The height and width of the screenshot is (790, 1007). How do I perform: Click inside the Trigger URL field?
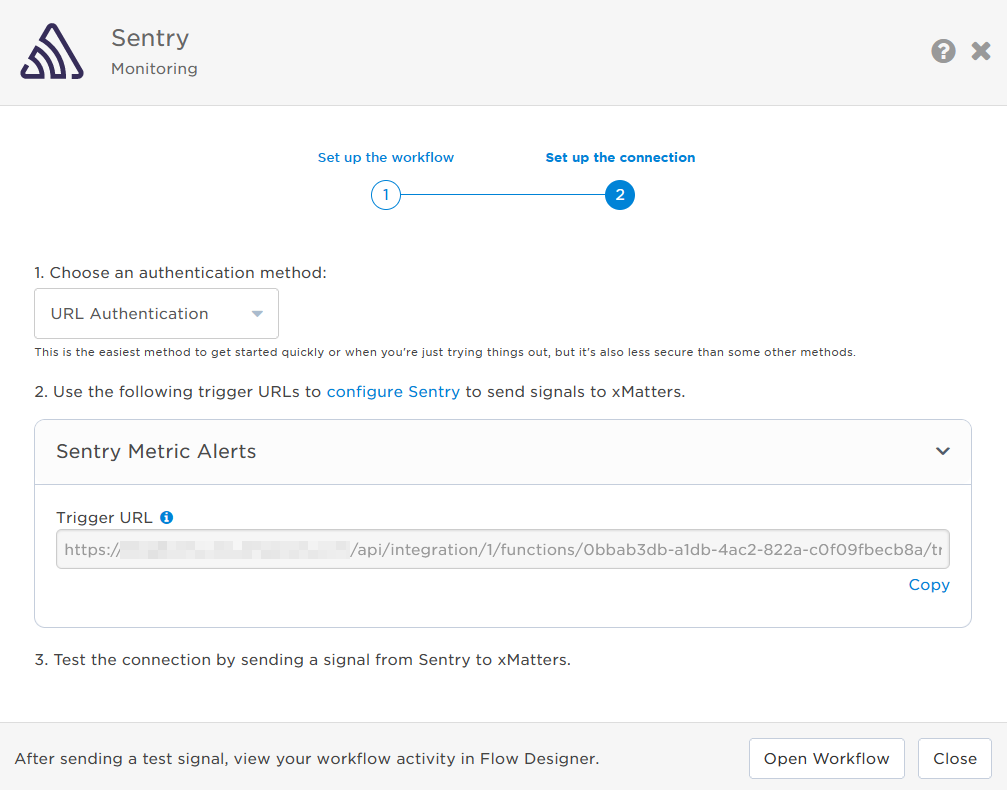tap(502, 549)
